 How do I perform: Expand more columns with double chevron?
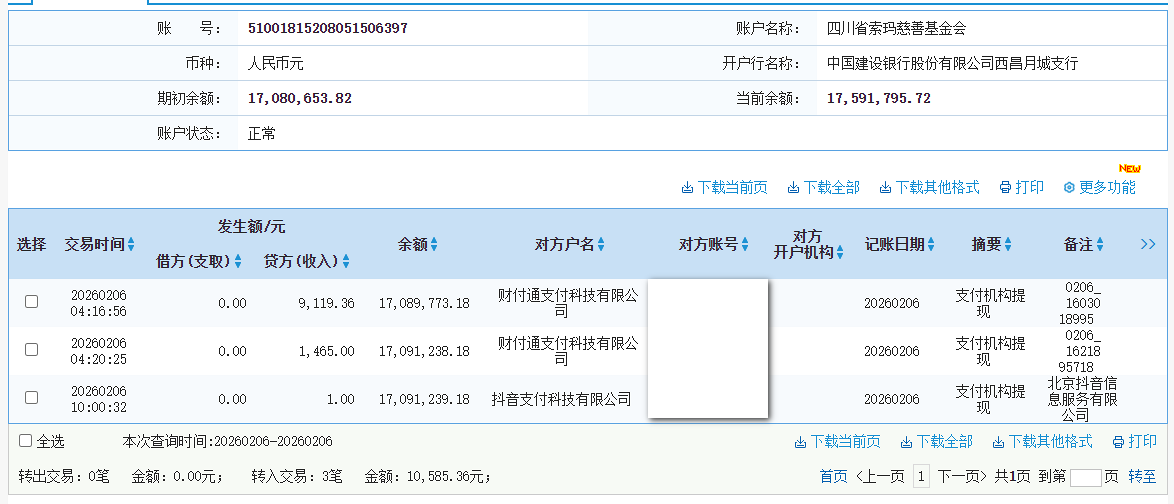click(1147, 244)
